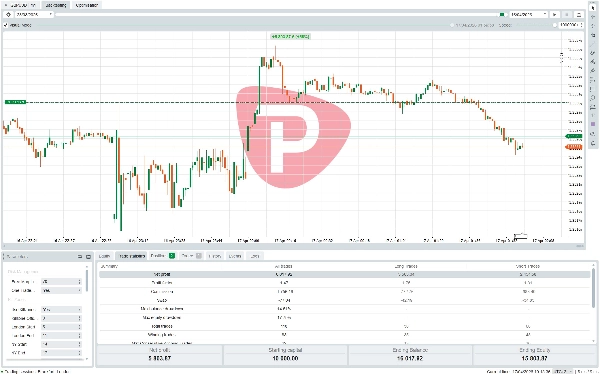Click the visual mode speed slider handle
Screen dimensions: 600x374
(554, 25)
